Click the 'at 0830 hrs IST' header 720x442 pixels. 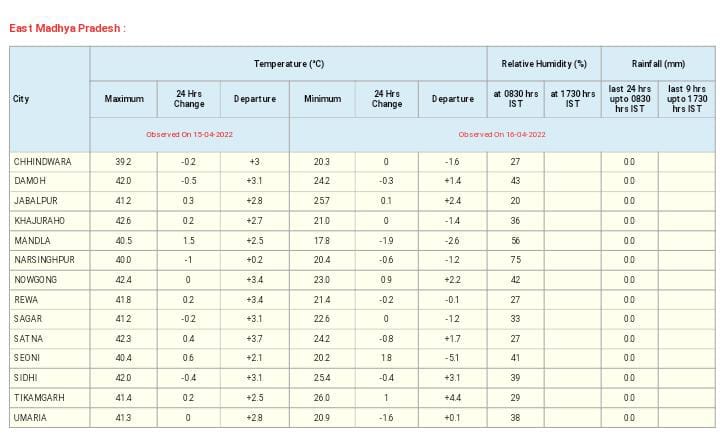click(x=515, y=99)
